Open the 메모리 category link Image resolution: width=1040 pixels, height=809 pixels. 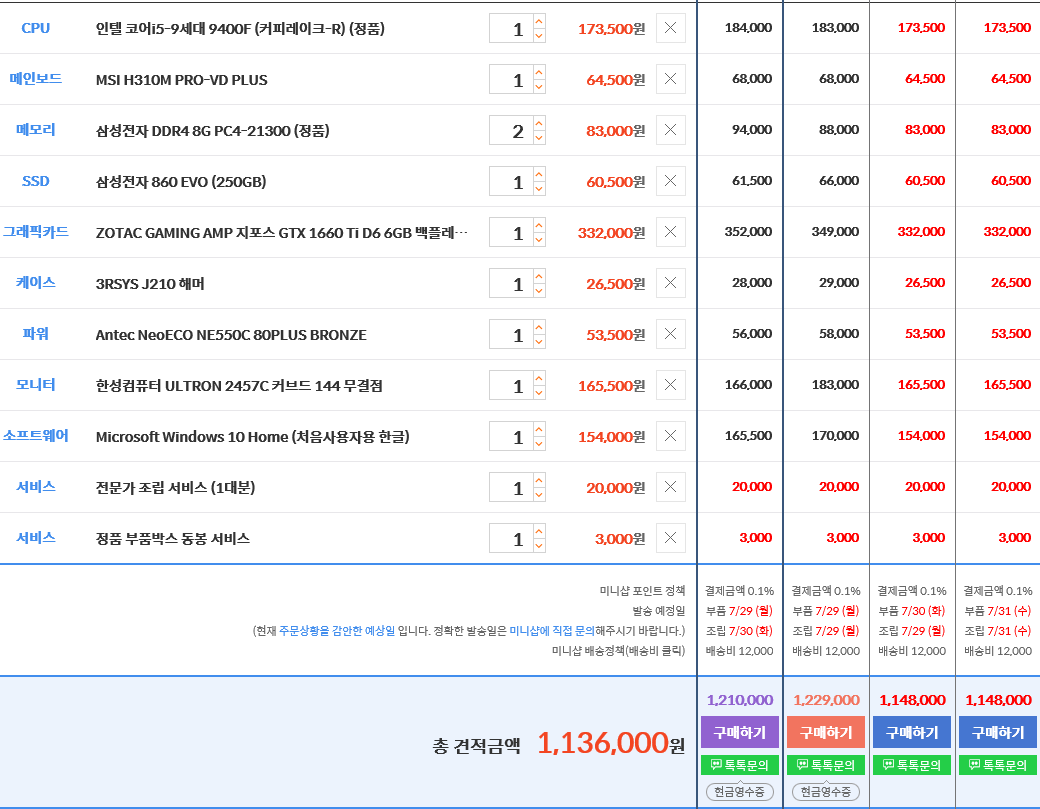(36, 129)
